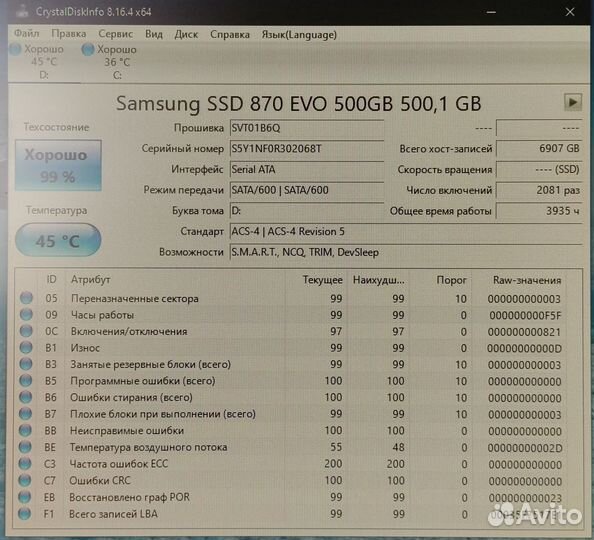This screenshot has width=594, height=540.
Task: Select the Неисправимые ошибки row
Action: tap(292, 431)
